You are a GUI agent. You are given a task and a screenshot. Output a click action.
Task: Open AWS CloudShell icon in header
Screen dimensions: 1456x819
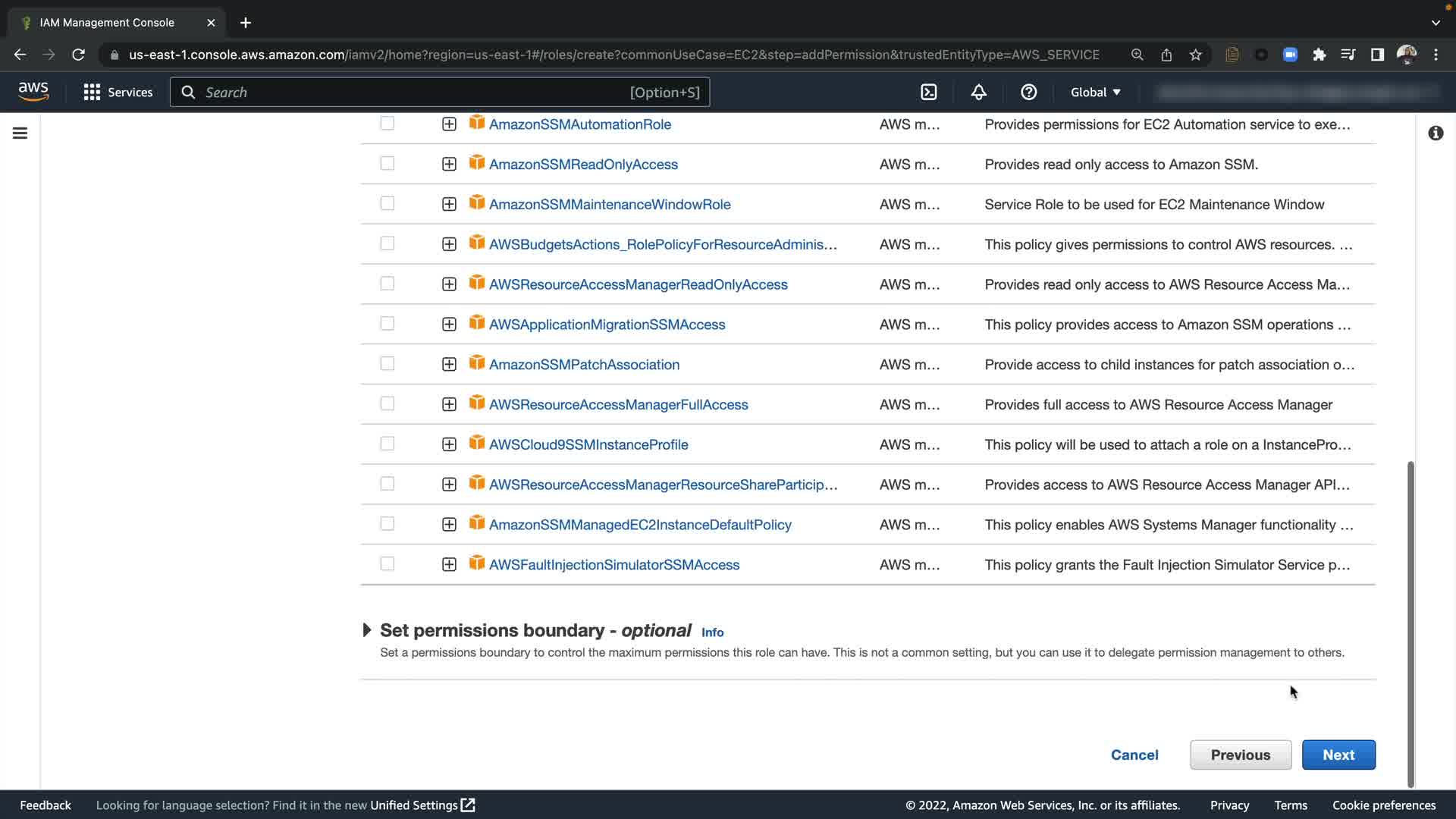pyautogui.click(x=928, y=92)
